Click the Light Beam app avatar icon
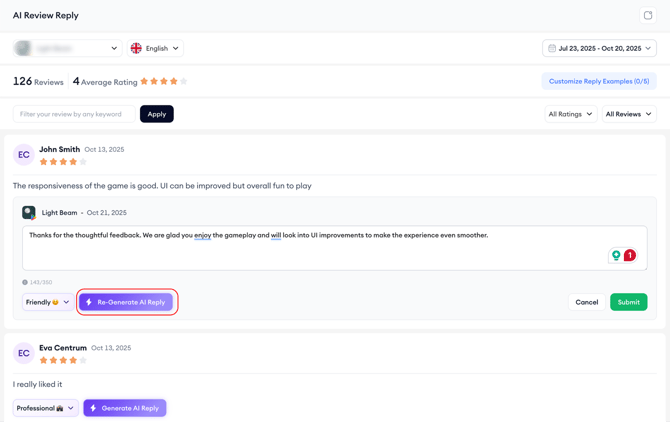Image resolution: width=670 pixels, height=422 pixels. coord(29,213)
